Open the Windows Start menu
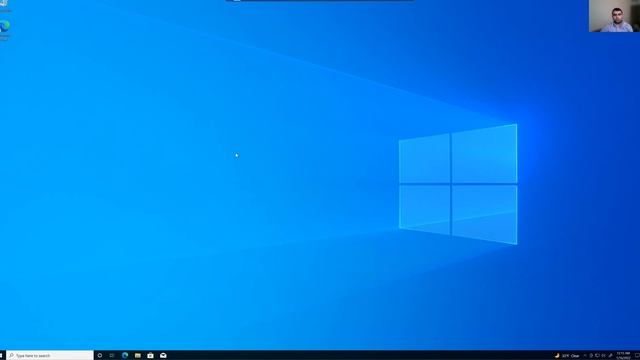Viewport: 640px width, 360px height. coord(2,356)
